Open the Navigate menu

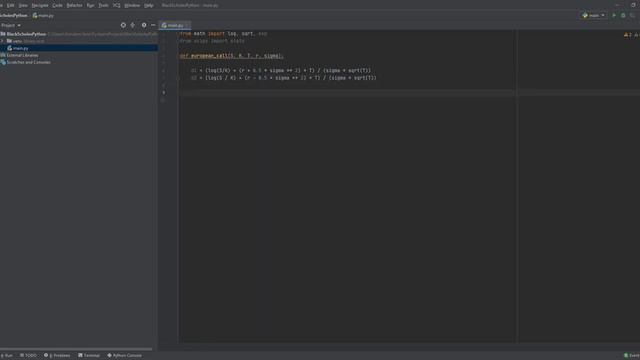pos(40,5)
